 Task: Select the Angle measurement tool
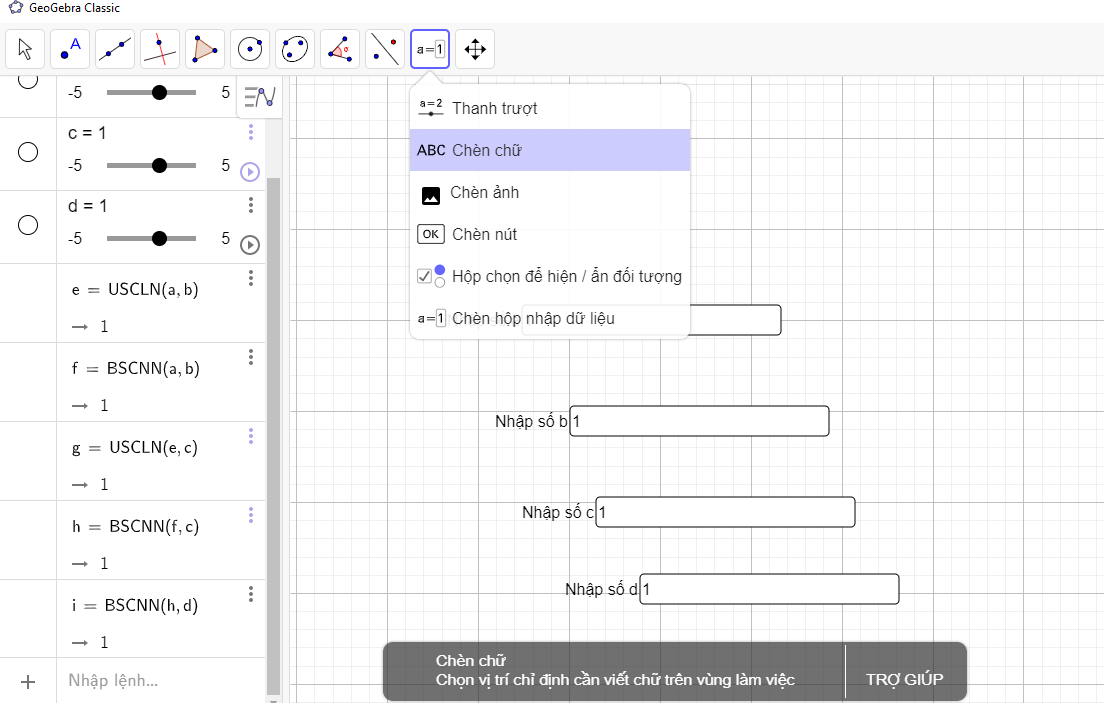coord(340,48)
